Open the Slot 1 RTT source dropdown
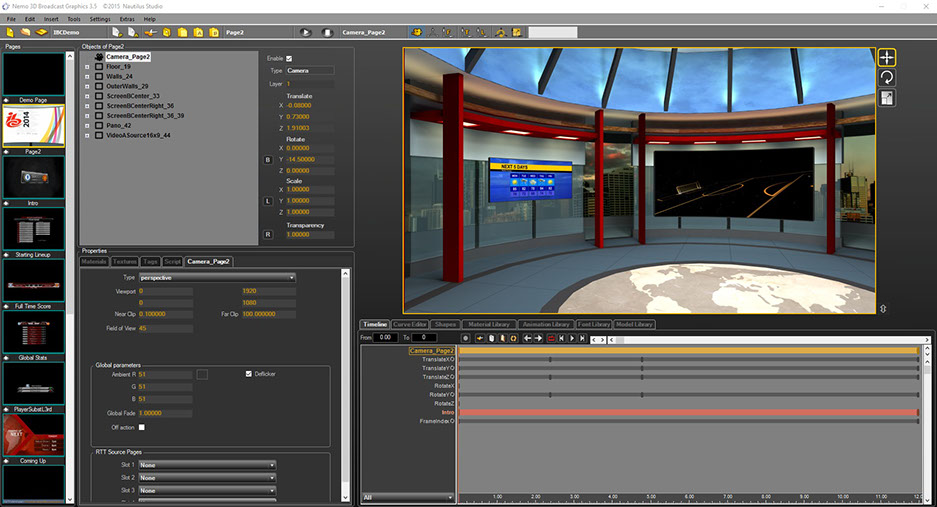937x507 pixels. tap(207, 465)
